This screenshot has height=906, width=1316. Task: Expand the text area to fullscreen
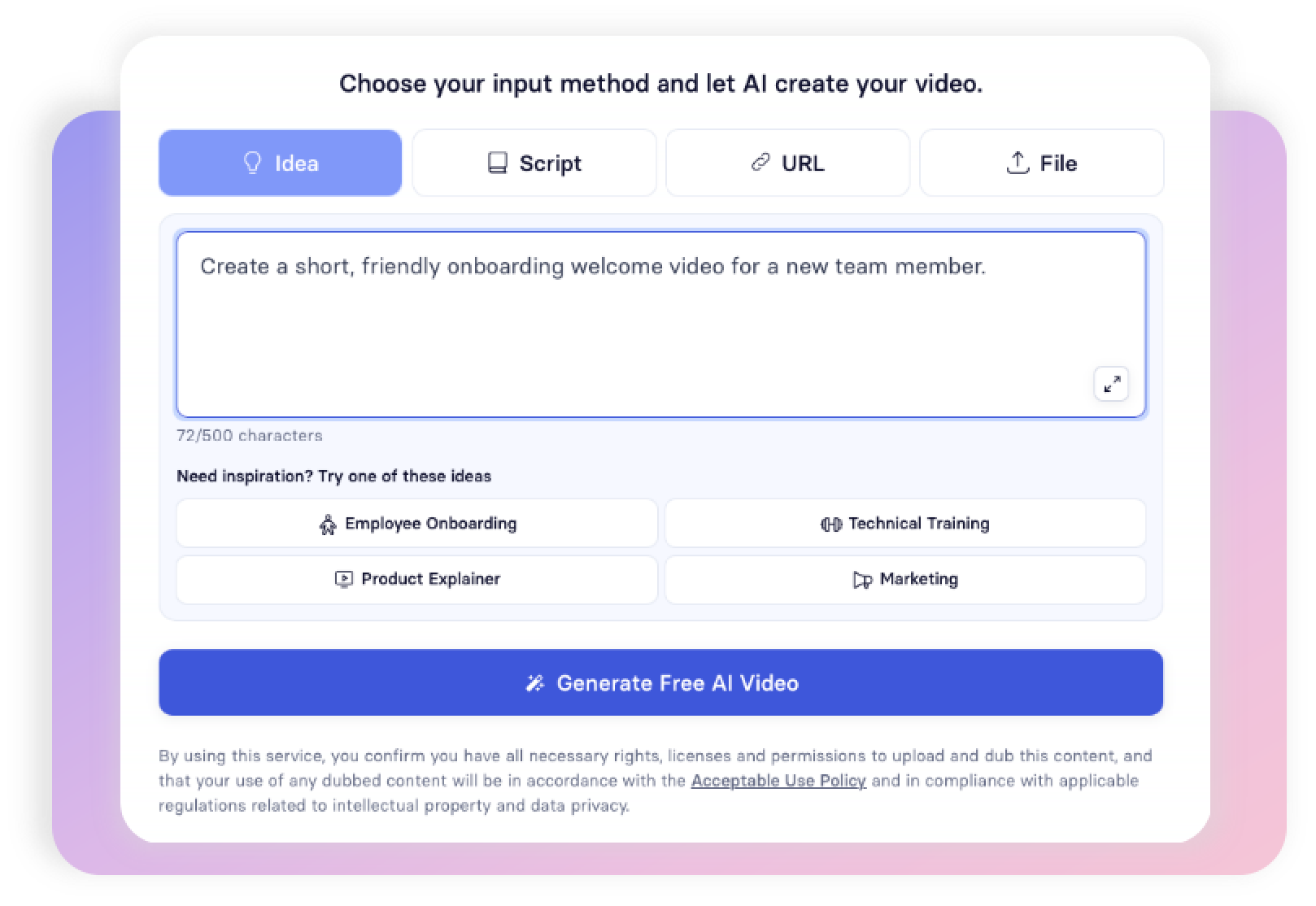(1112, 384)
